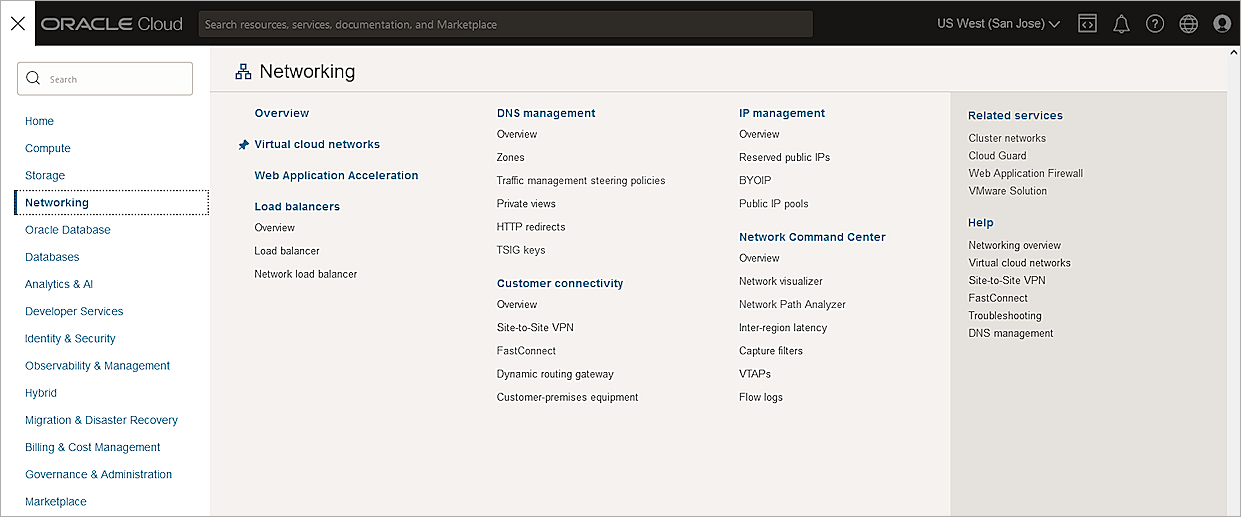This screenshot has height=517, width=1241.
Task: Select Oracle Database in the navigation menu
Action: click(68, 229)
